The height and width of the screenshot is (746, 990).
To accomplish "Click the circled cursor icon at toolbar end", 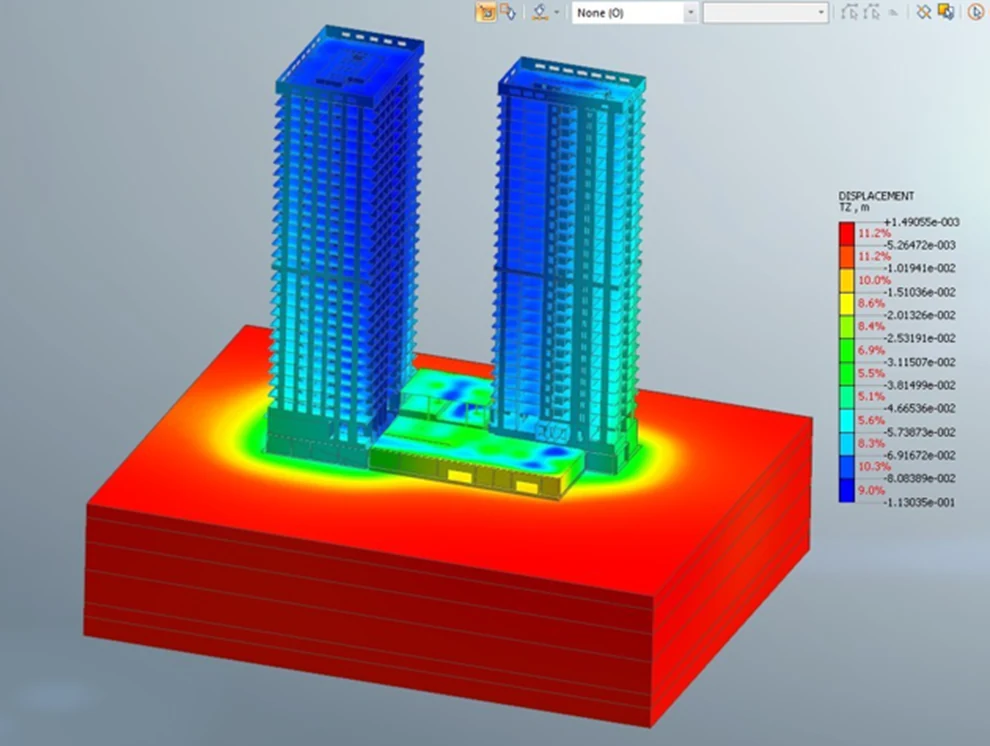I will click(976, 12).
